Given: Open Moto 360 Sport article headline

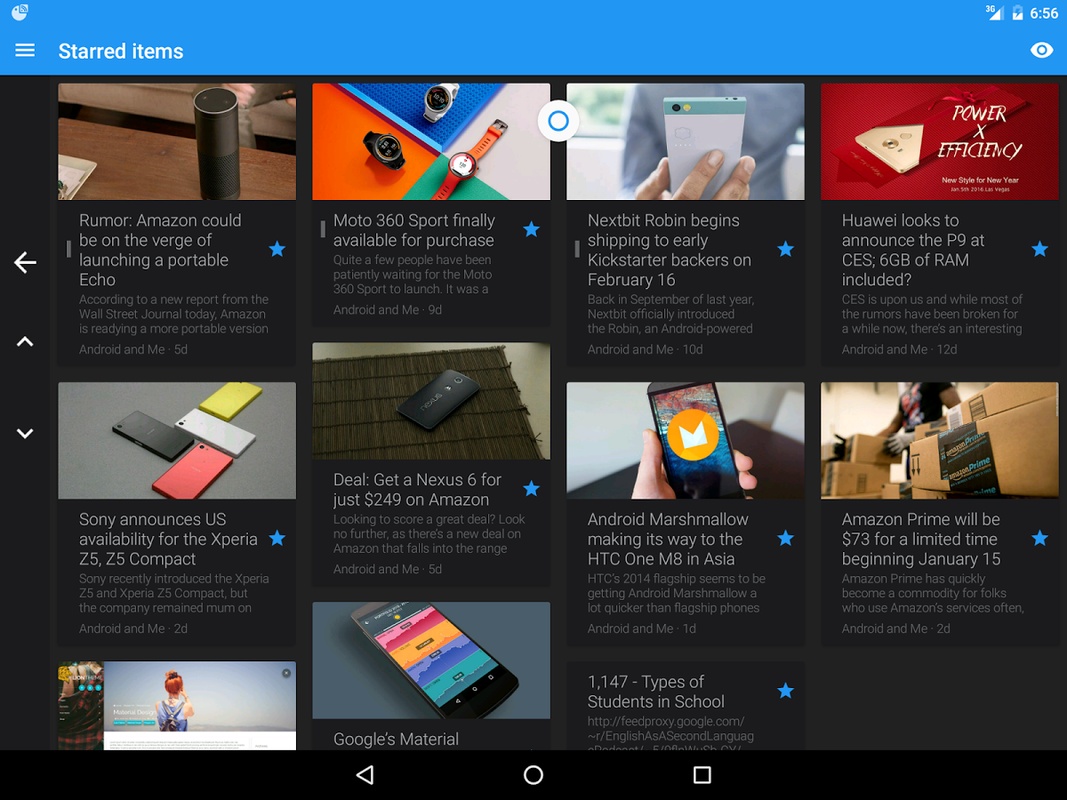Looking at the screenshot, I should [414, 230].
